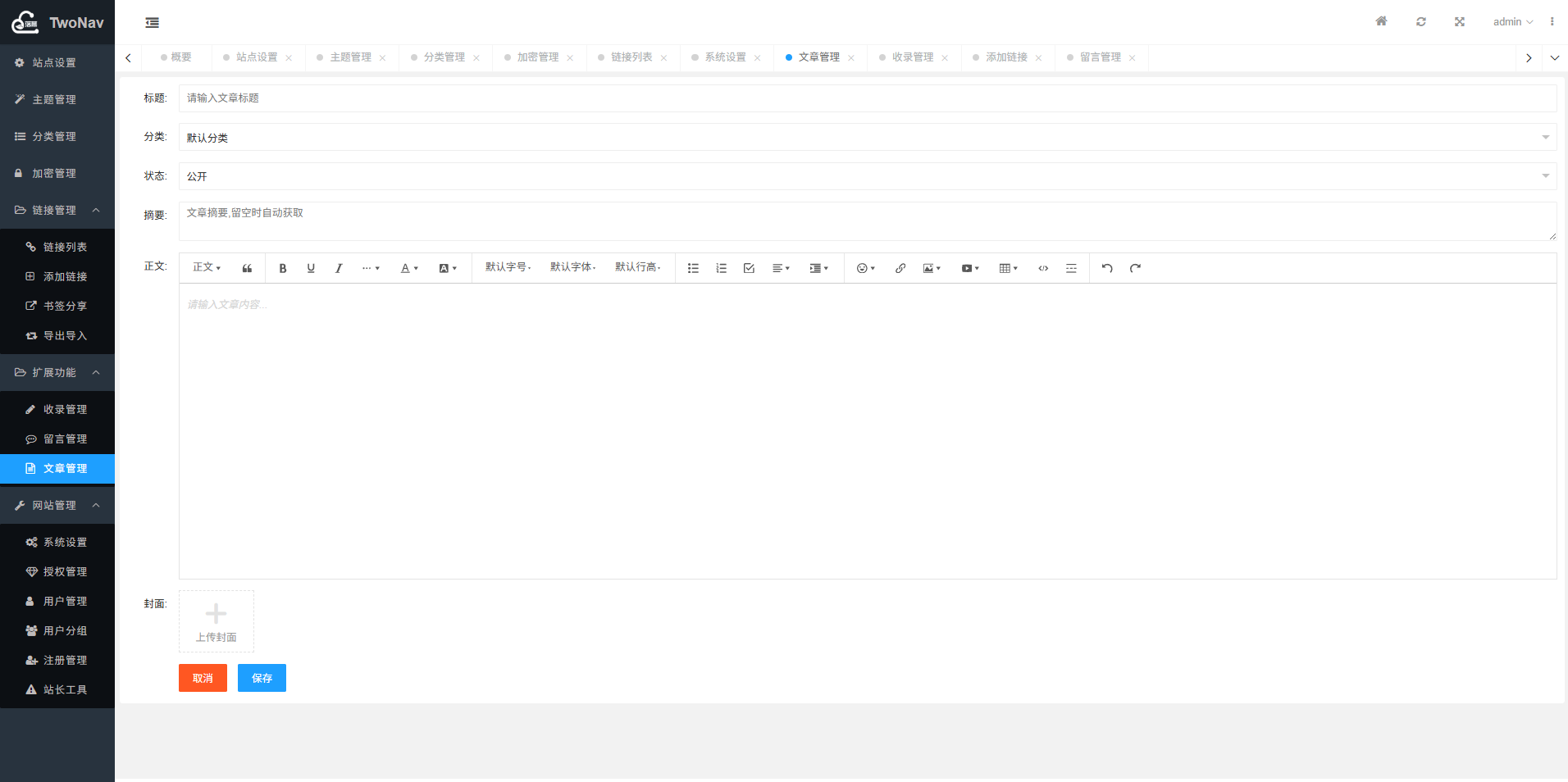Toggle the sidebar collapse menu icon
1568x782 pixels.
(x=153, y=22)
